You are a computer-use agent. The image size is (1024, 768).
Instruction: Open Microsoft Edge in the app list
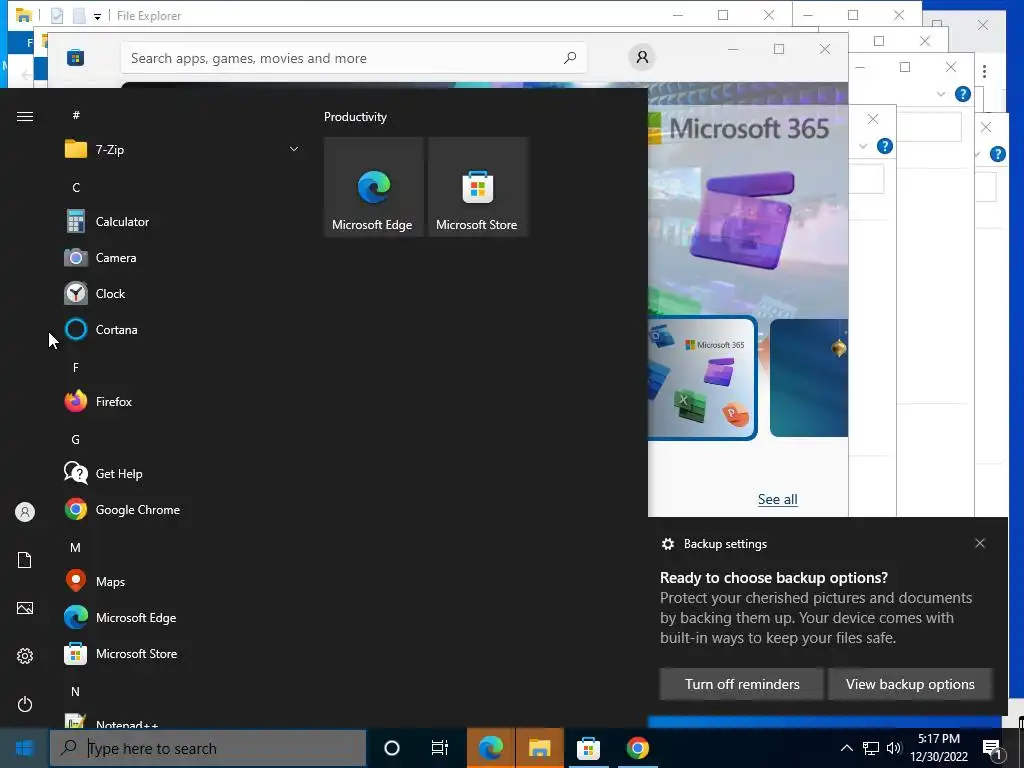point(182,617)
